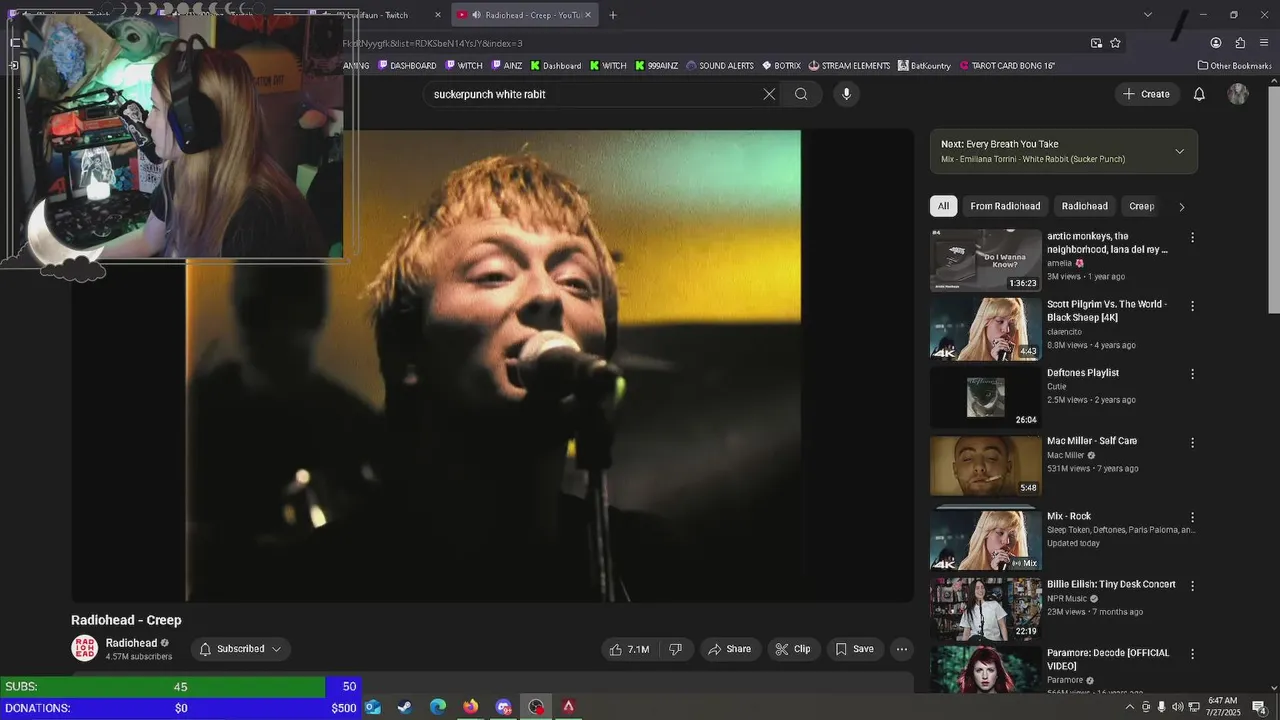
Task: Create a Clip of this video
Action: pyautogui.click(x=793, y=649)
